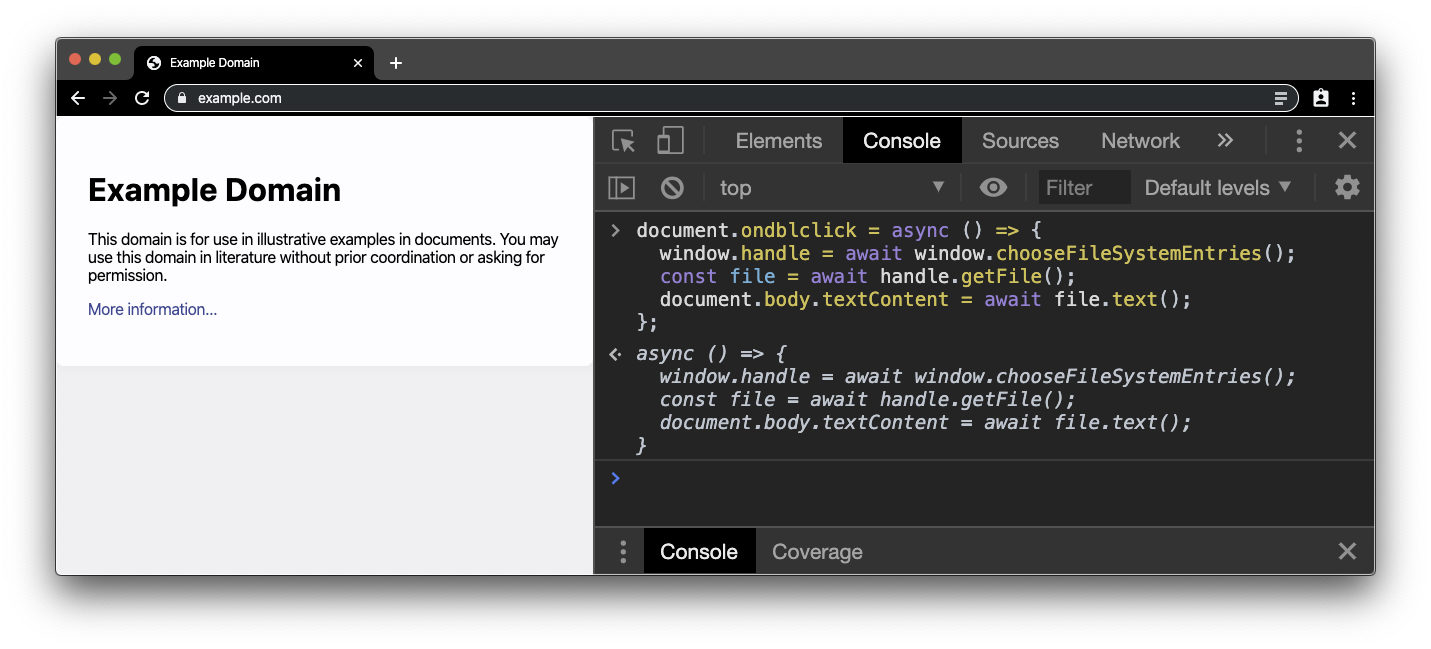
Task: Follow the More information... link
Action: click(x=152, y=309)
